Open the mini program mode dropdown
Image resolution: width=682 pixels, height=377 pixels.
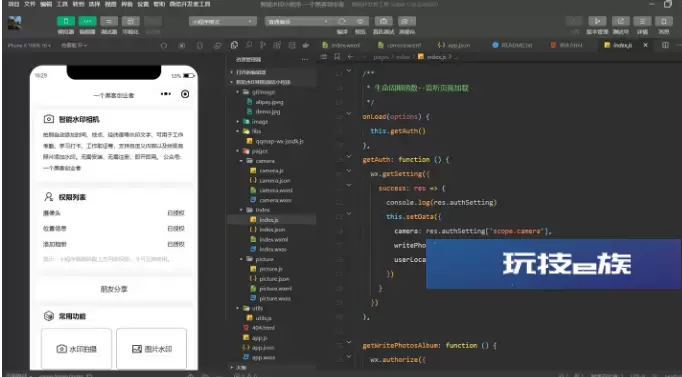coord(222,21)
